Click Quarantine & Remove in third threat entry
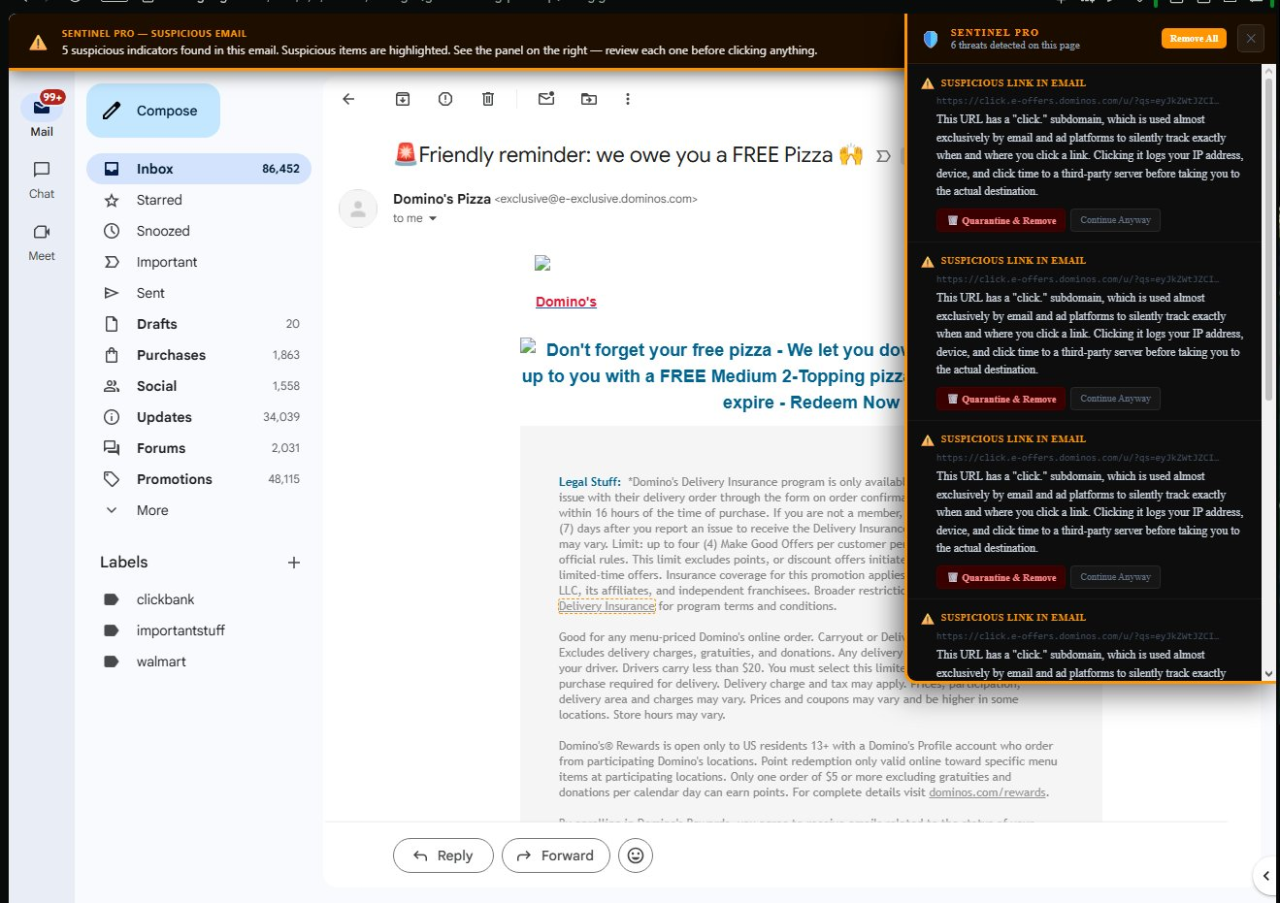The image size is (1280, 903). point(1001,577)
